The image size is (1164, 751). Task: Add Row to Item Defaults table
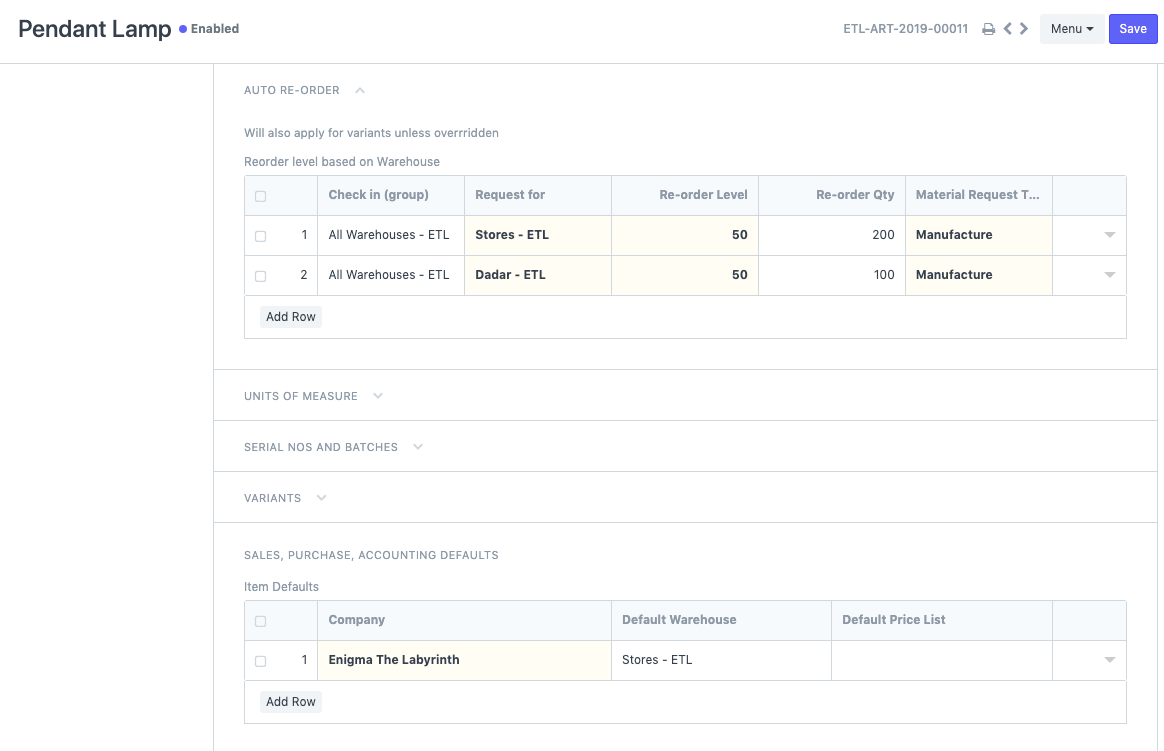point(291,702)
